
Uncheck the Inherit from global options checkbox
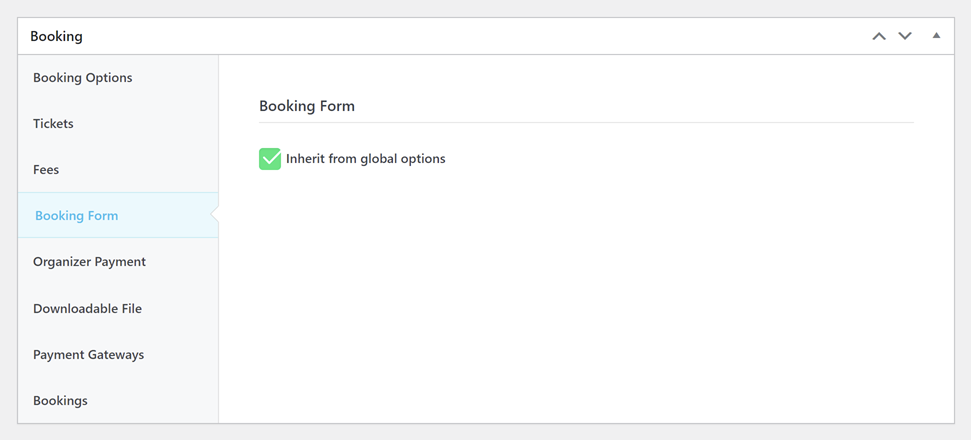pos(270,159)
